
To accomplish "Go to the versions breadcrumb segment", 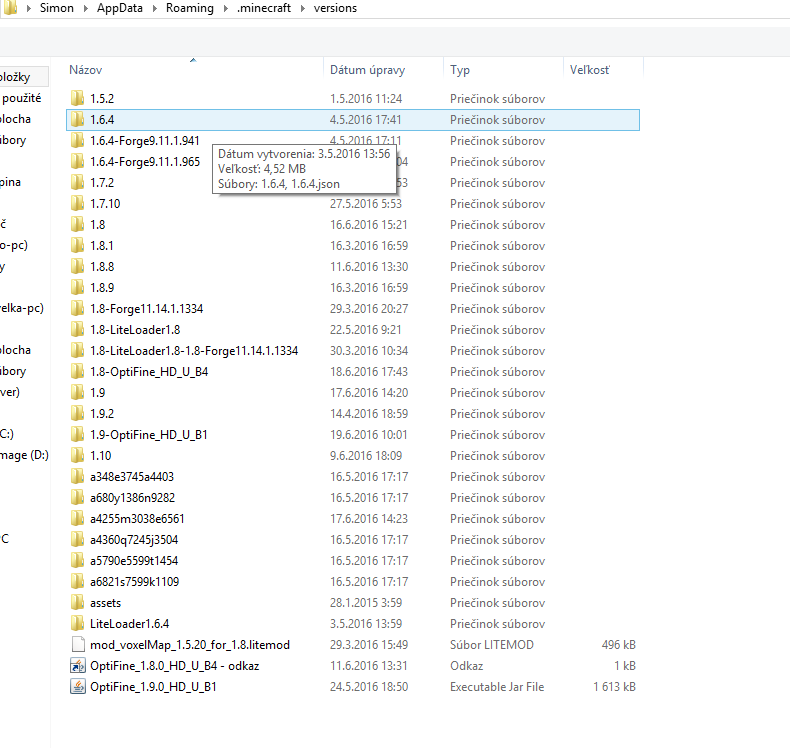I will point(333,9).
